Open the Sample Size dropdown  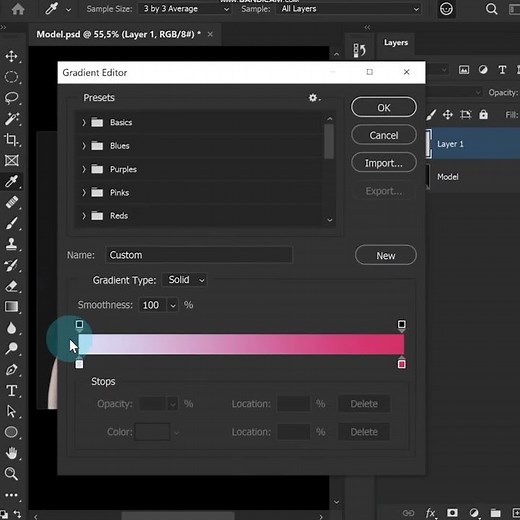[x=185, y=9]
